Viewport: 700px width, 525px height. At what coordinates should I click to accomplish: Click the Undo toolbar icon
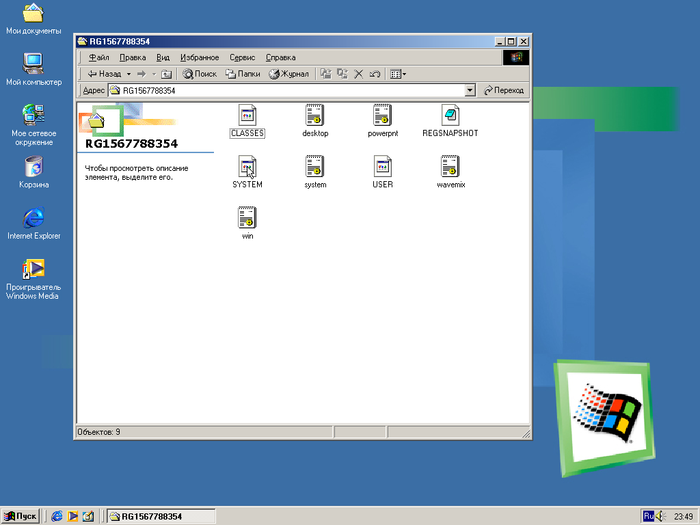[374, 74]
